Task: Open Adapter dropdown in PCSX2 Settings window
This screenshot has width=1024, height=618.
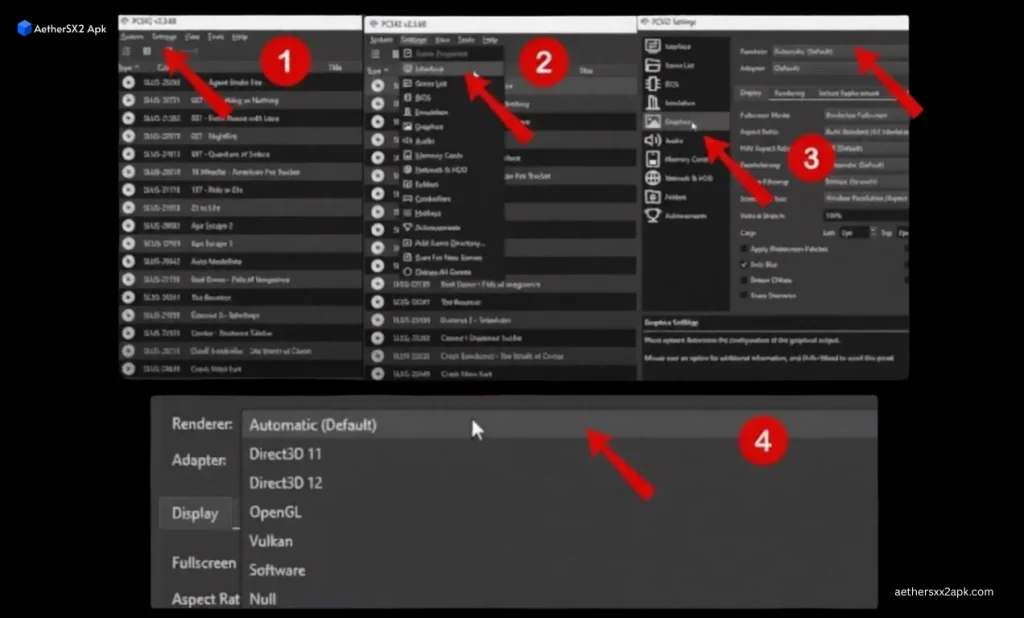Action: [840, 68]
